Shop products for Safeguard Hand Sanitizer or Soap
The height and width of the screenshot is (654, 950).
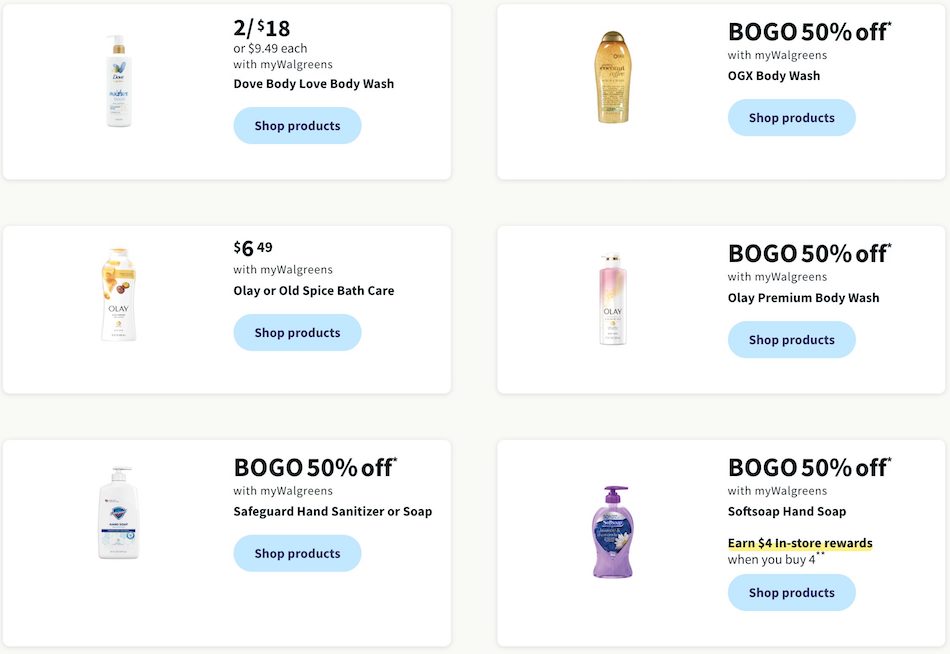297,553
